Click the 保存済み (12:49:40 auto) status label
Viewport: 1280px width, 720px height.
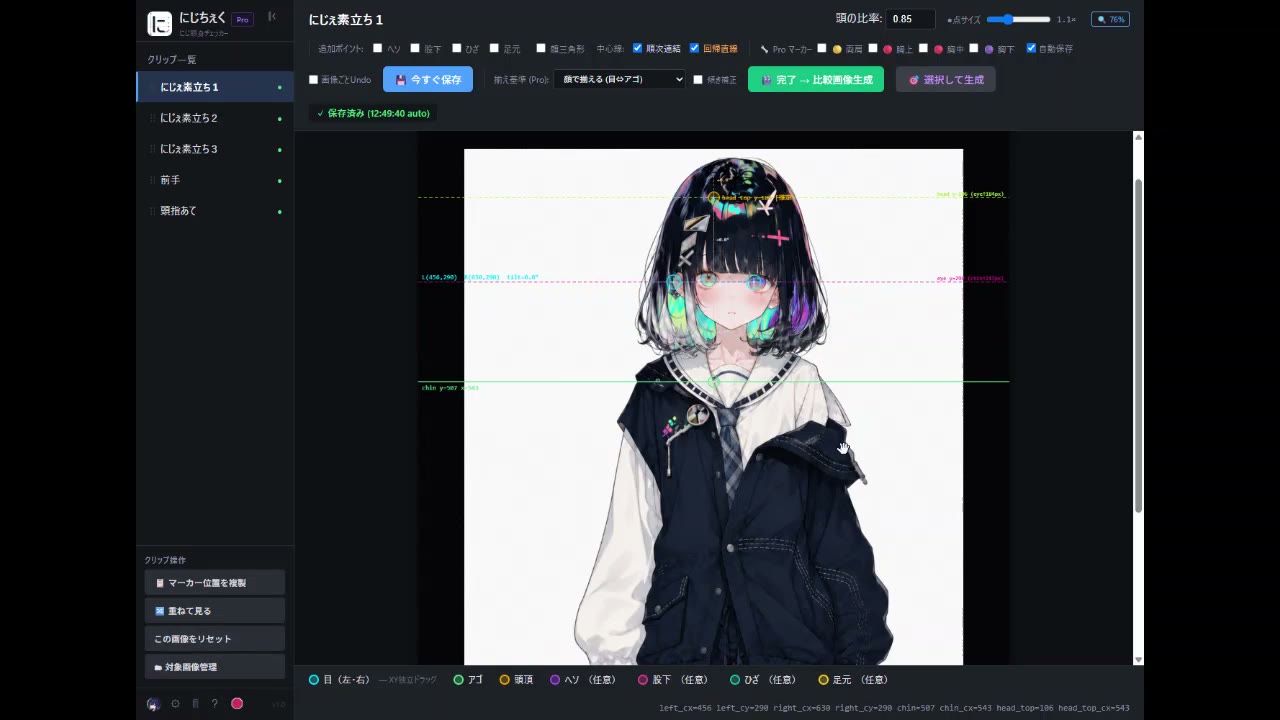(373, 113)
